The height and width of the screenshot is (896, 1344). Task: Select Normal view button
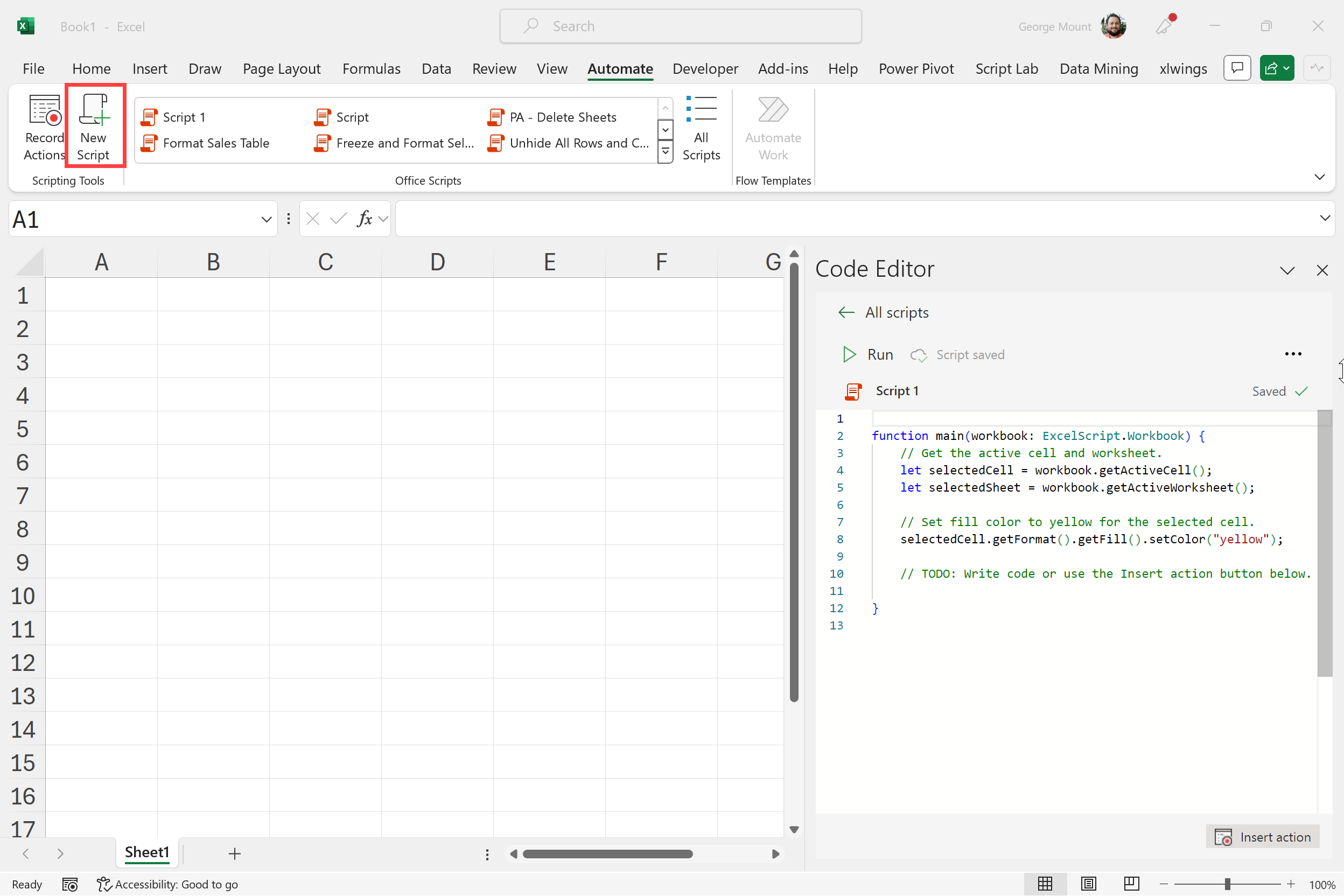click(1045, 884)
